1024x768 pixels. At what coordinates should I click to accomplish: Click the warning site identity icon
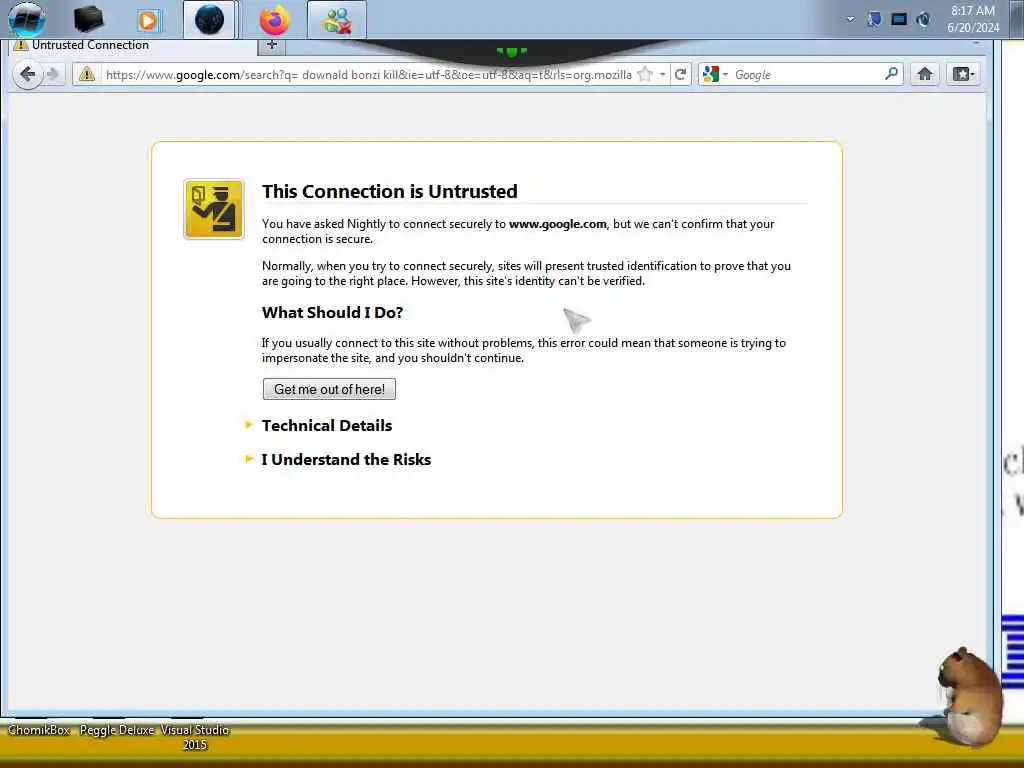(87, 74)
